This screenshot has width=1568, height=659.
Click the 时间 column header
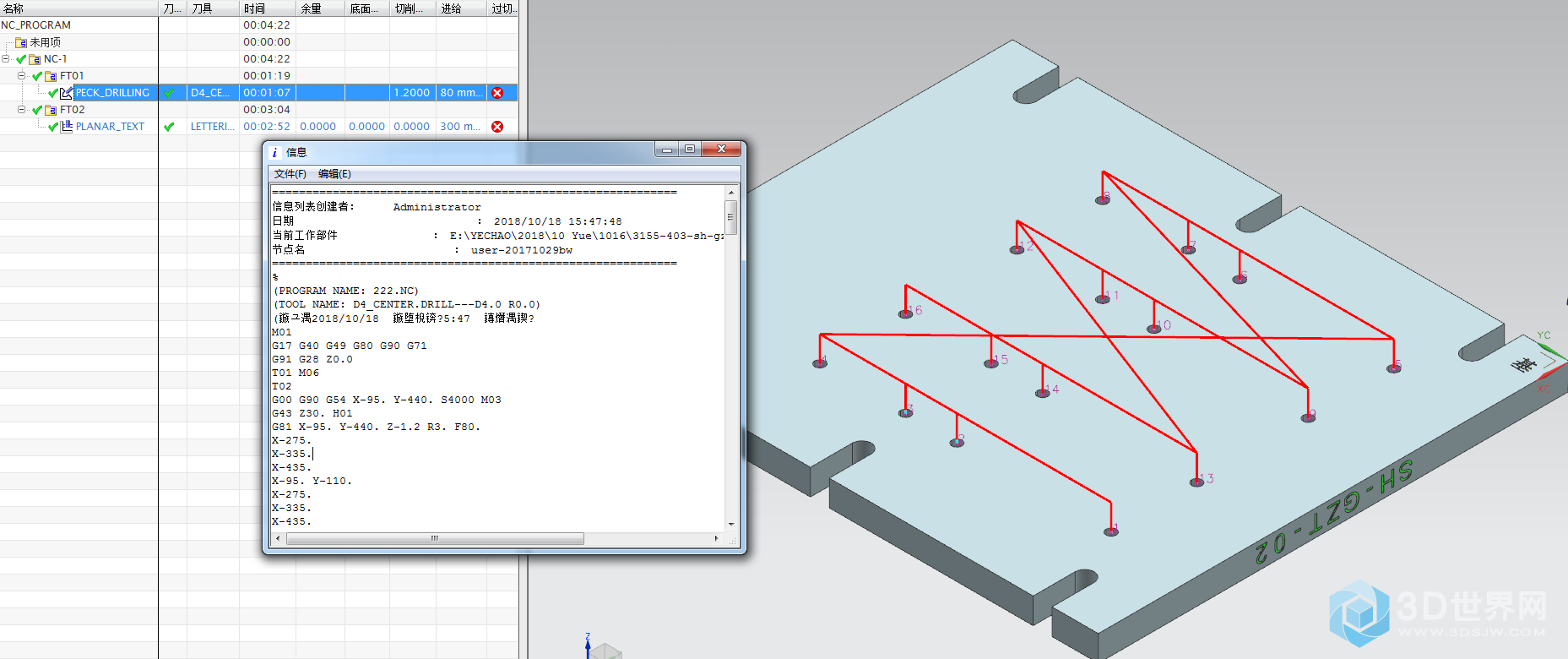[268, 8]
